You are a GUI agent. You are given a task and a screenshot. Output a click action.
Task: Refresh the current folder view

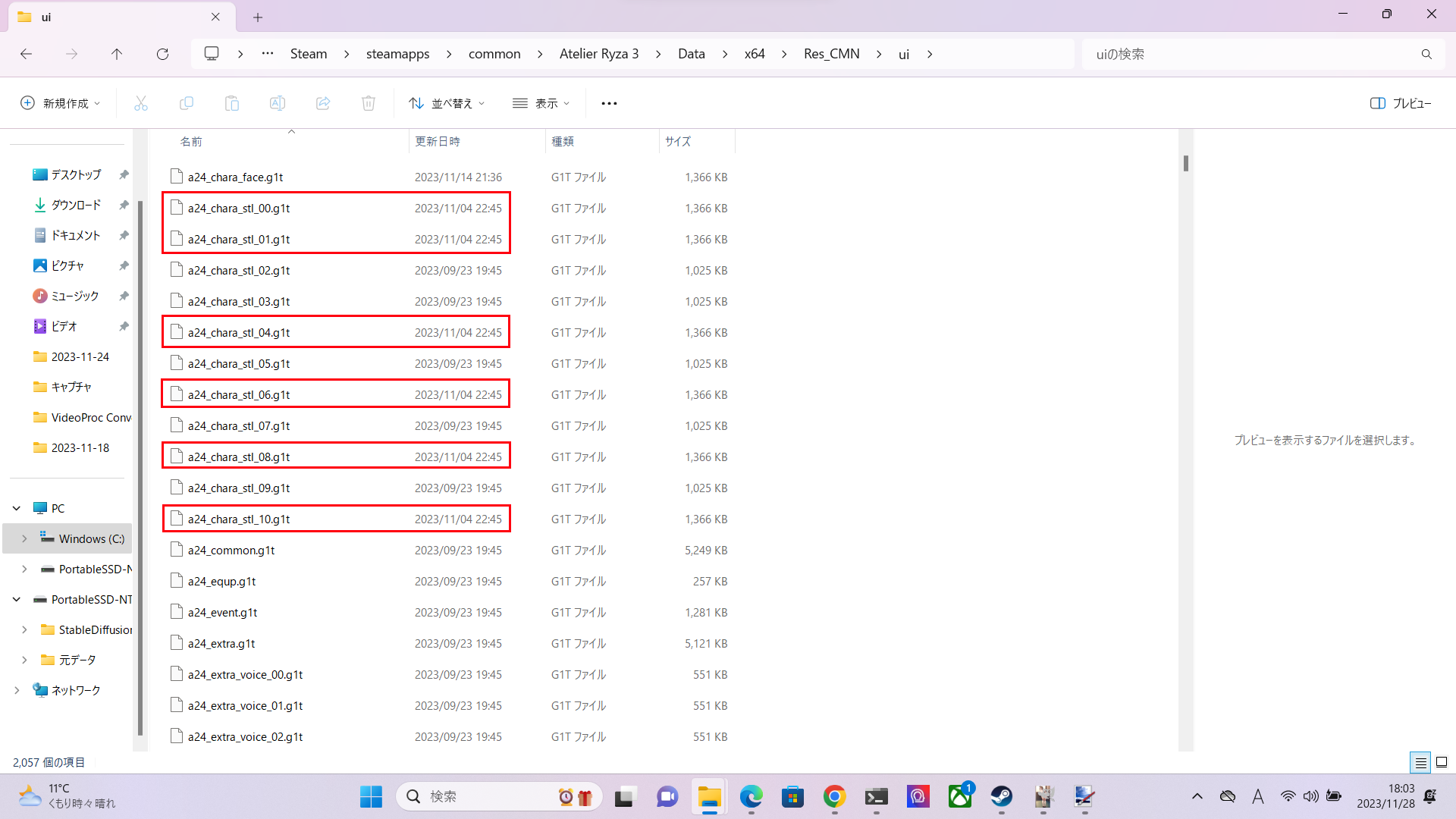point(162,54)
